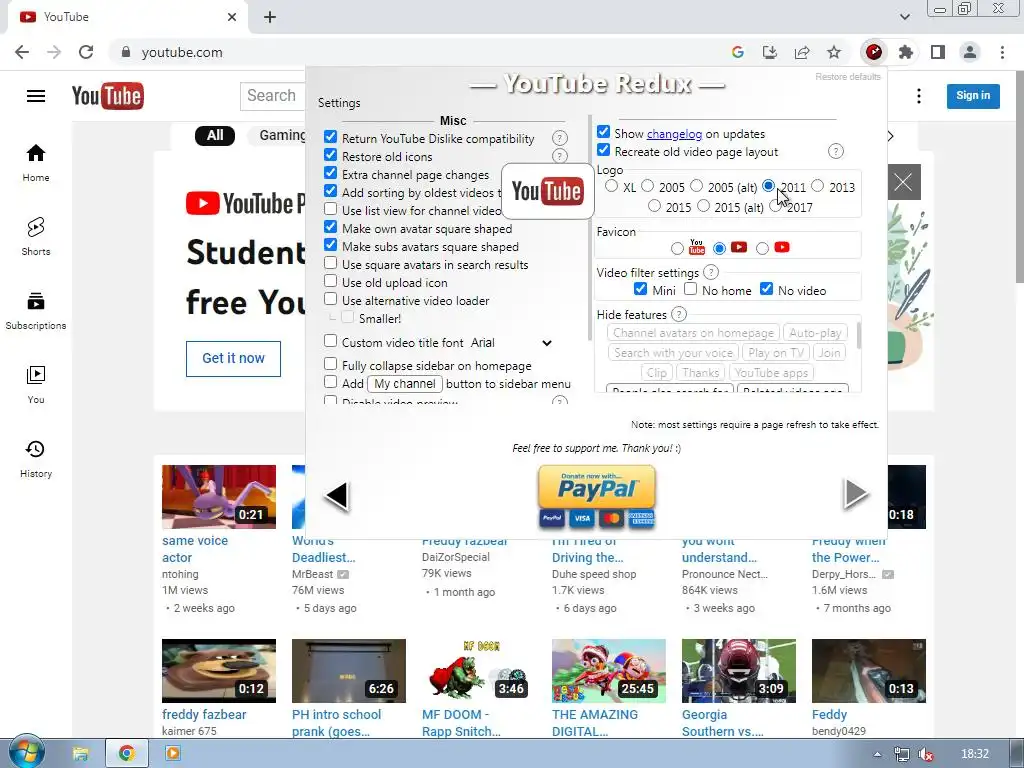Viewport: 1024px width, 768px height.
Task: Select old YouTube tube favicon radio
Action: point(677,248)
